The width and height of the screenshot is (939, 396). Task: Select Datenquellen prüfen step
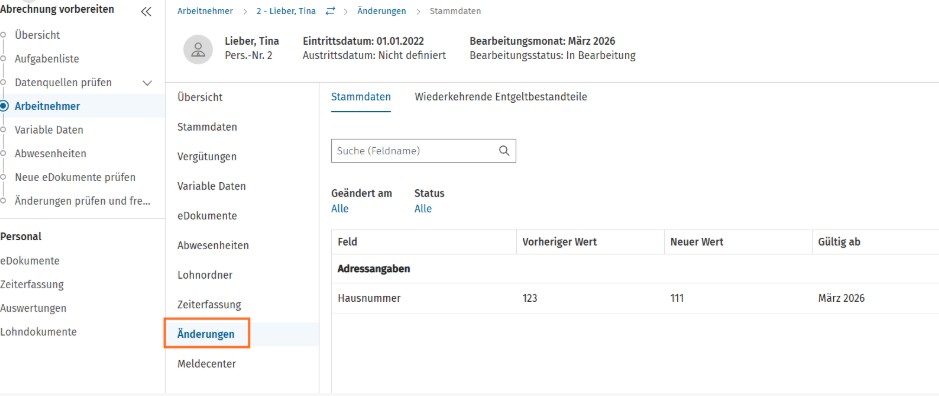[63, 83]
